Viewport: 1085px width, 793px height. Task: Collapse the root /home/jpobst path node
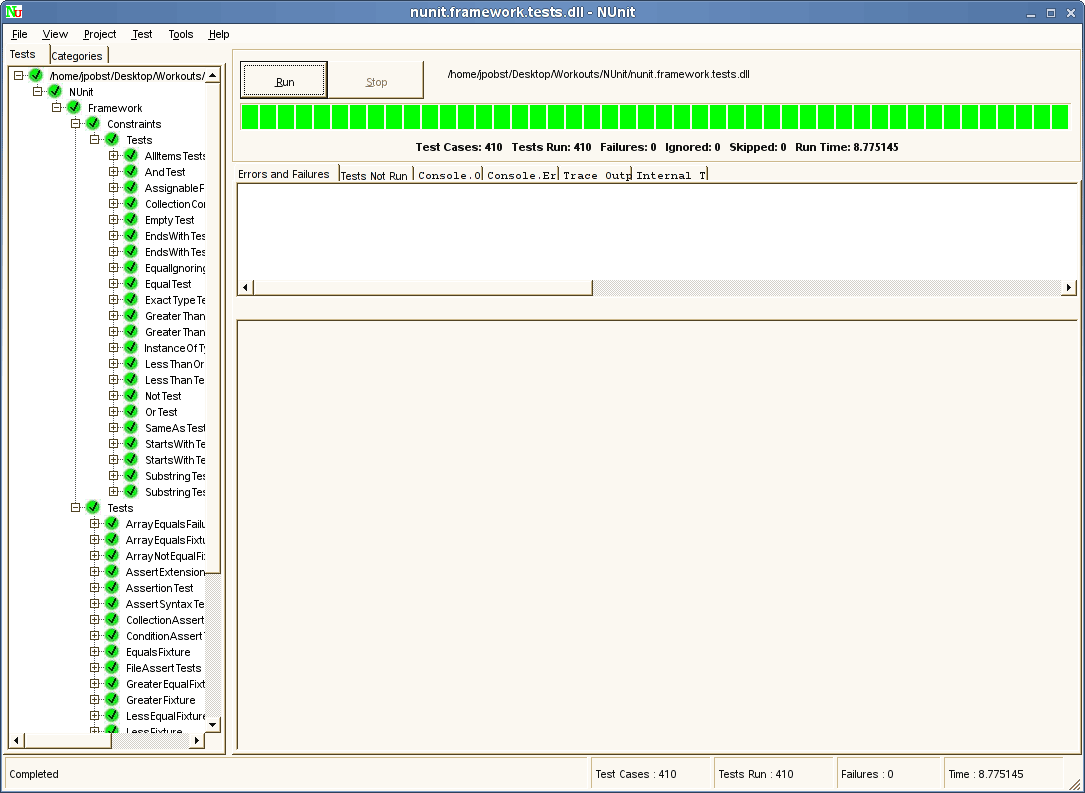pos(19,75)
